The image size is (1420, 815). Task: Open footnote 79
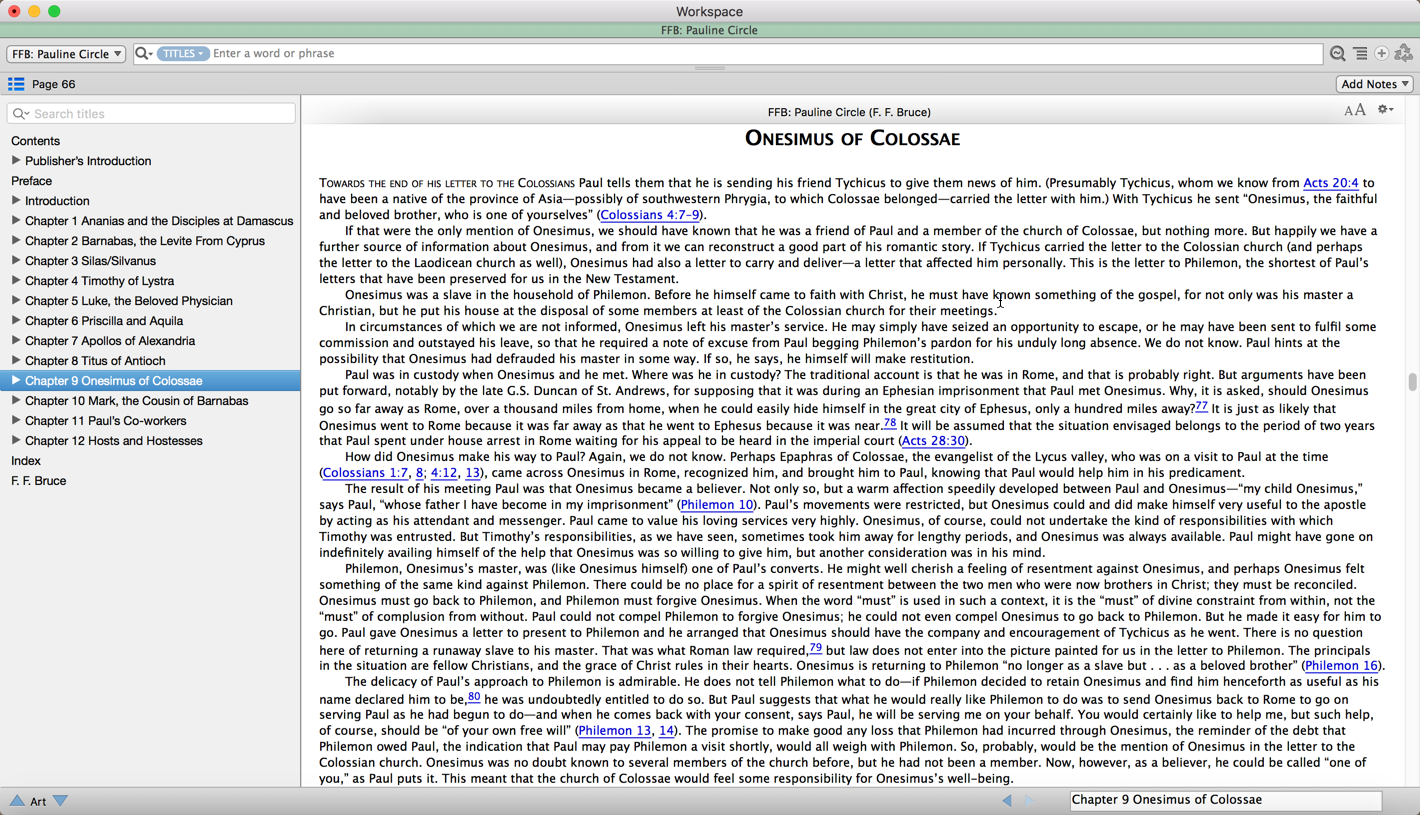pyautogui.click(x=816, y=648)
